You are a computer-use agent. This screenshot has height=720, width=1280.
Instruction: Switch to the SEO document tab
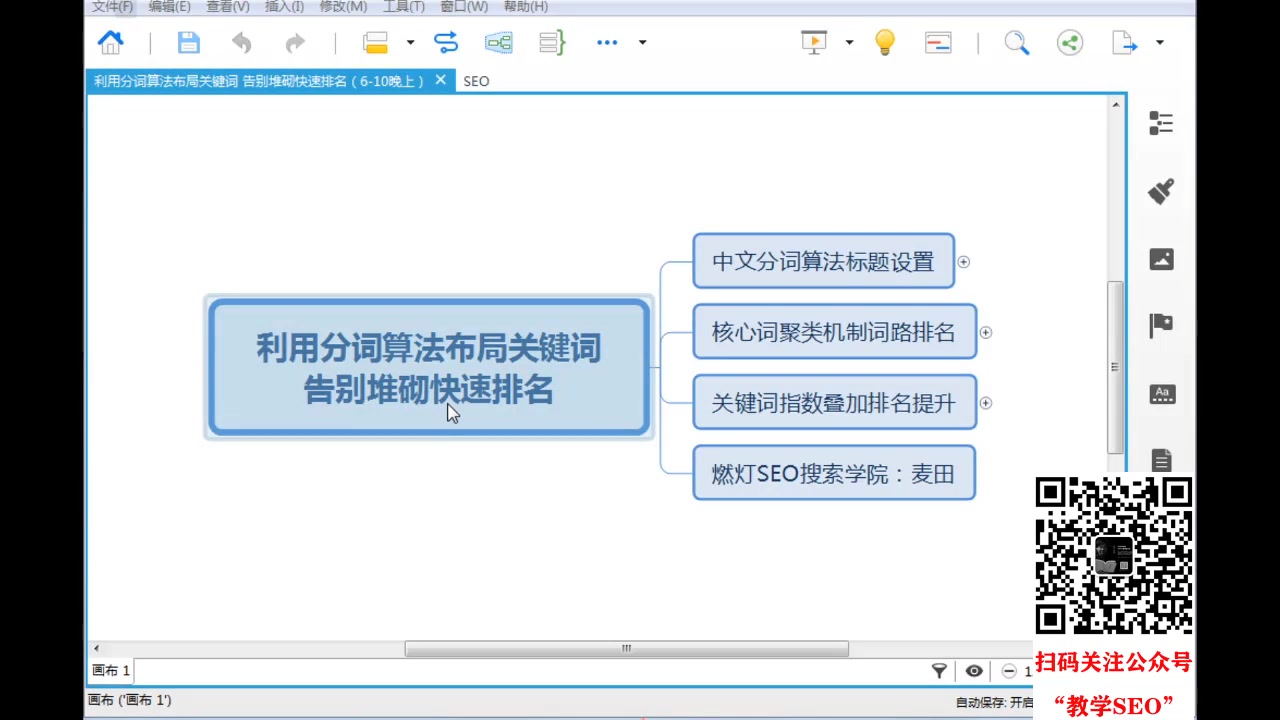coord(476,81)
